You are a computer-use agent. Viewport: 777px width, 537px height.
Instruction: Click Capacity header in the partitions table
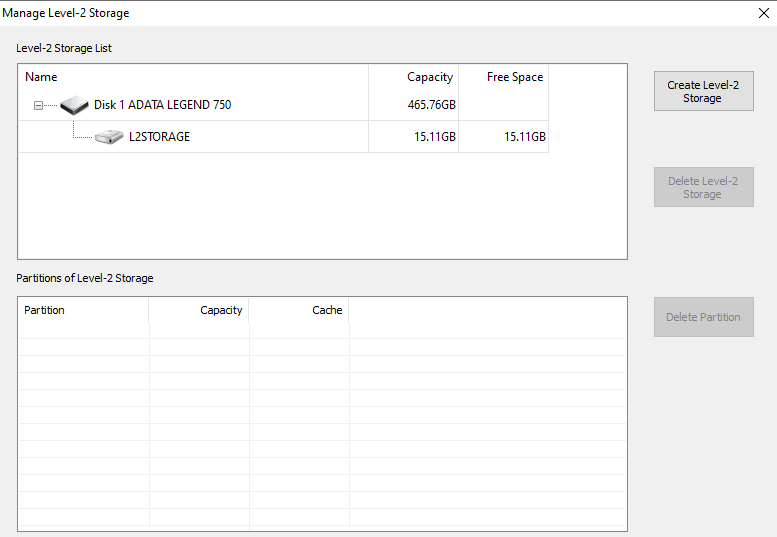221,310
